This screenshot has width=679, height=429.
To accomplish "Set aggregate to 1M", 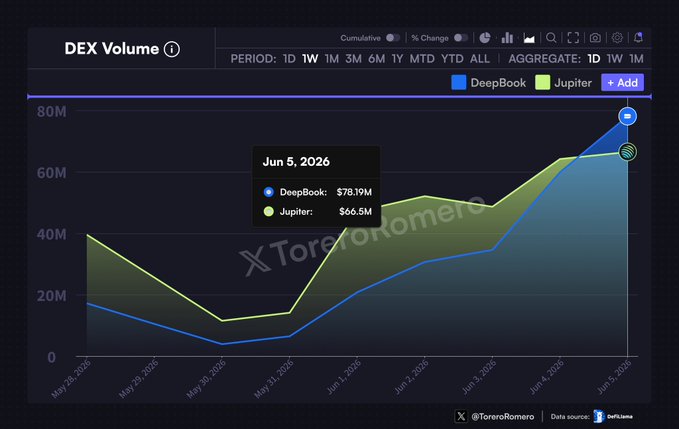I will coord(636,58).
